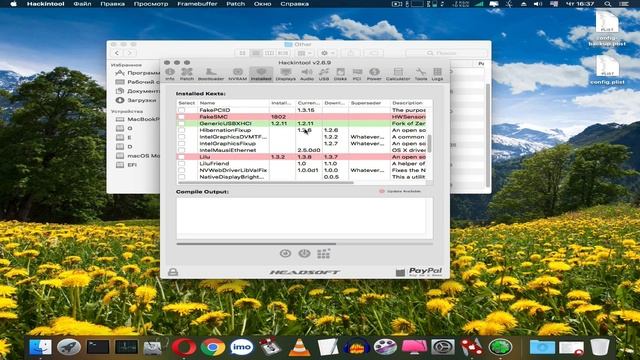Open the Power toolbar icon
The image size is (640, 360).
[x=374, y=74]
